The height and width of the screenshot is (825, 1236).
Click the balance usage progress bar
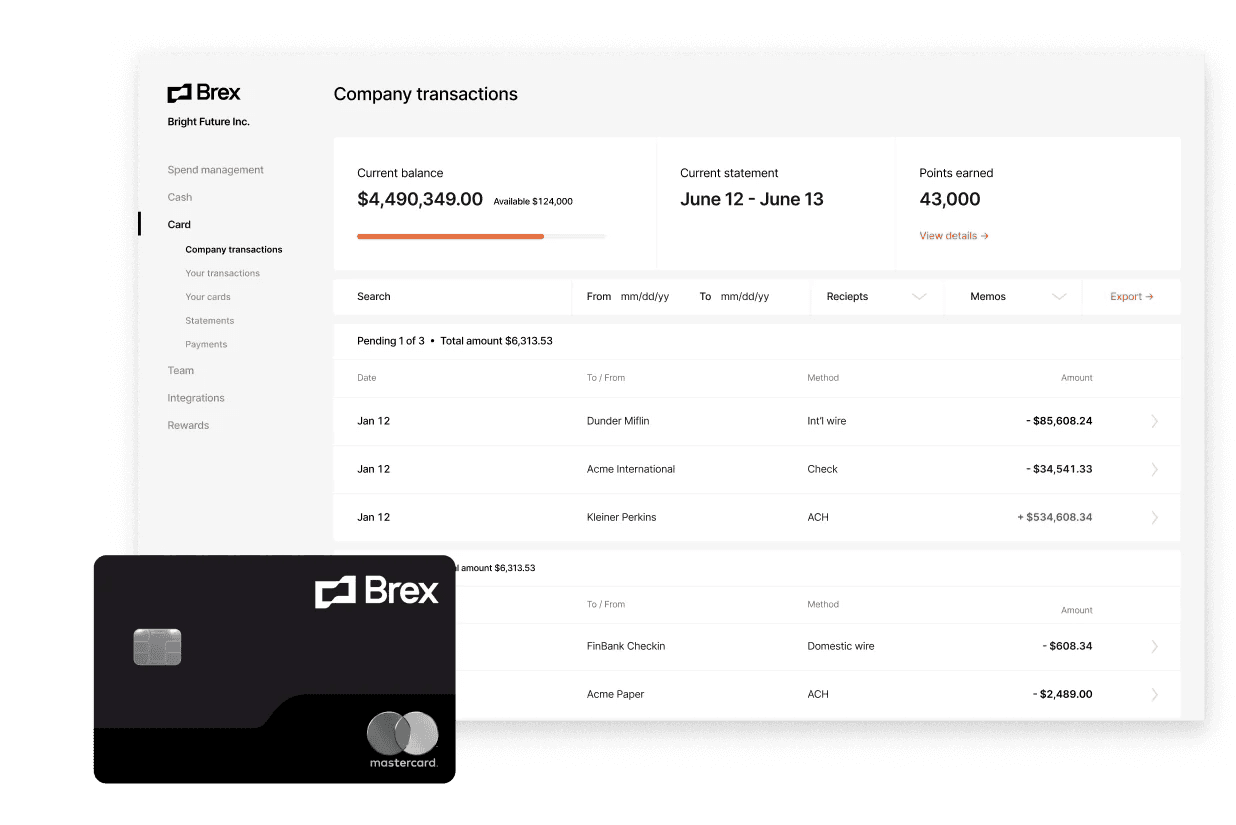click(x=481, y=236)
